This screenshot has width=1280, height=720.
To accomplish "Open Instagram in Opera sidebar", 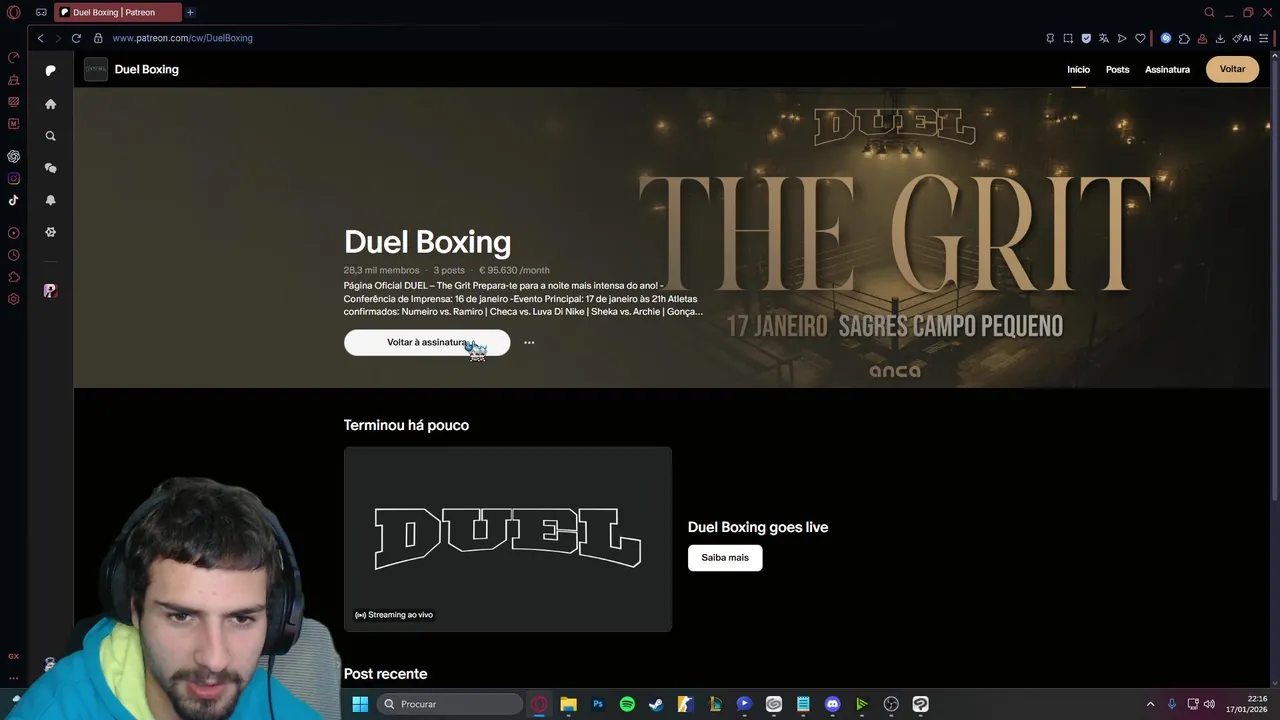I will (x=13, y=178).
